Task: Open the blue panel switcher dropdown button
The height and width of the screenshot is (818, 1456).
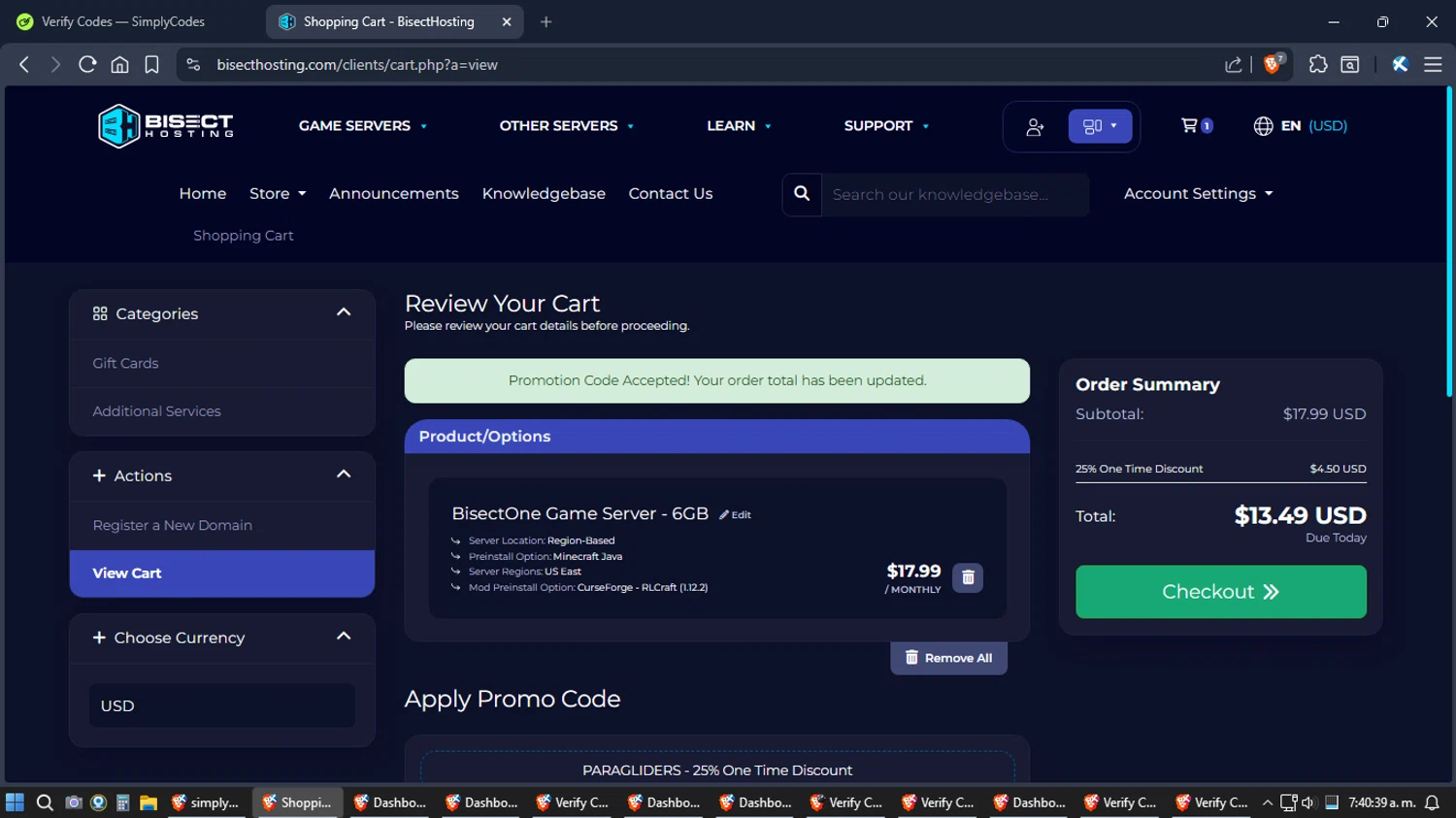Action: coord(1100,126)
